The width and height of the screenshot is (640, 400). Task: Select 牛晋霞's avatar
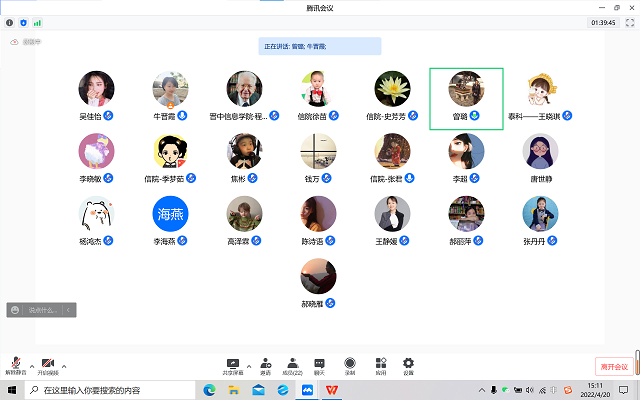click(170, 89)
